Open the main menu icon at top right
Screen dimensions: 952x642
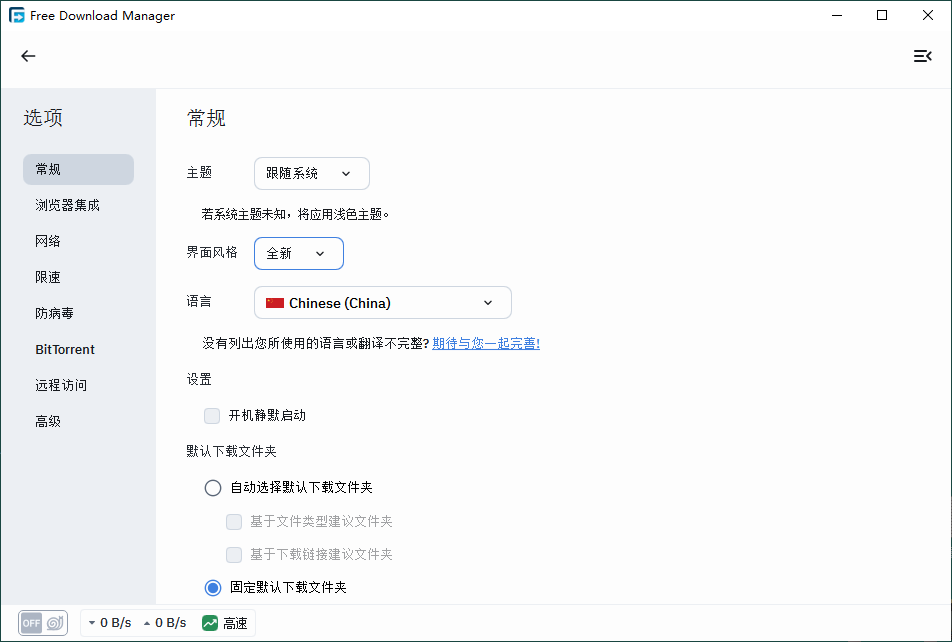pos(922,56)
